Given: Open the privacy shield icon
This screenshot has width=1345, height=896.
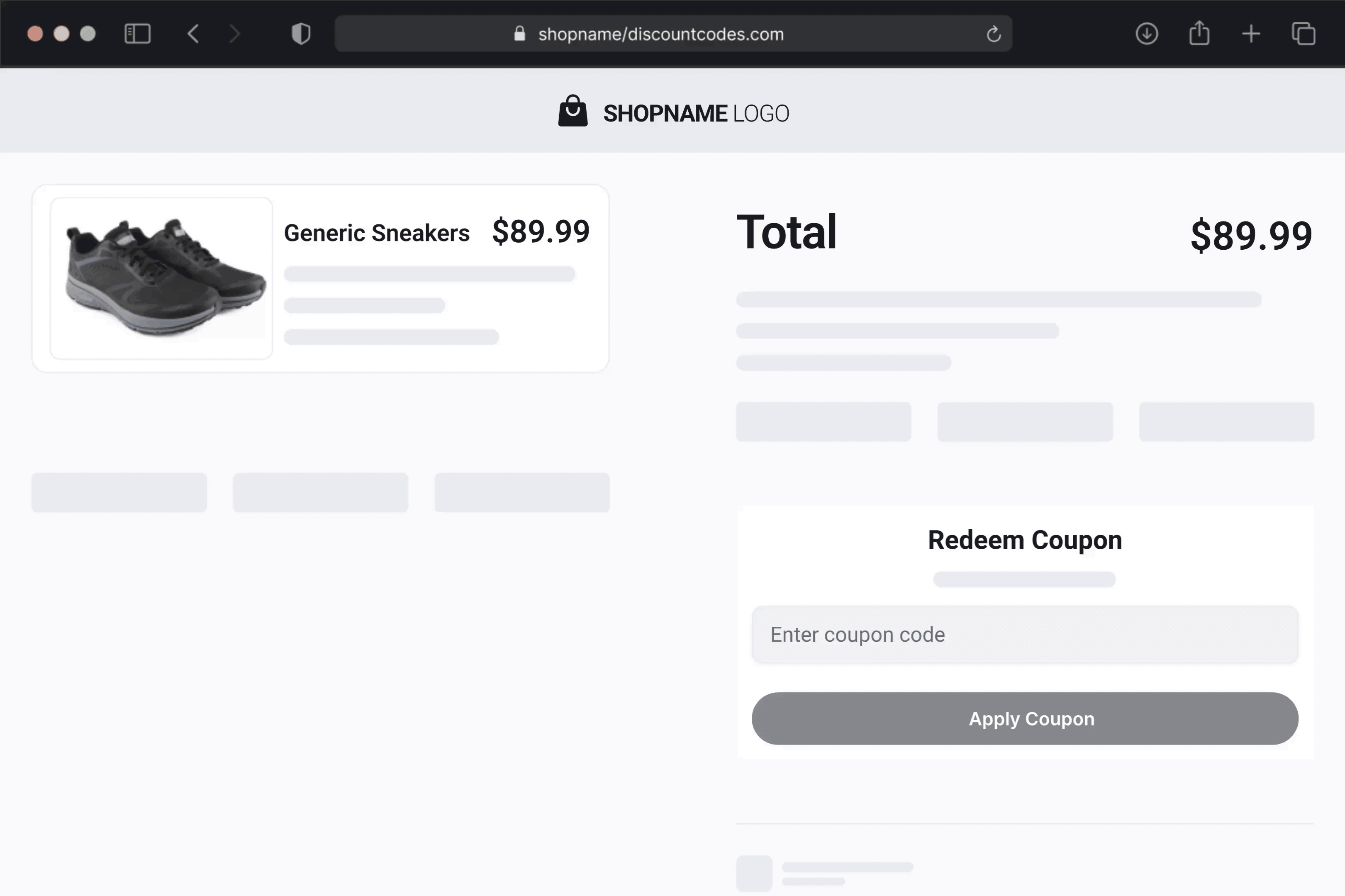Looking at the screenshot, I should click(x=301, y=34).
